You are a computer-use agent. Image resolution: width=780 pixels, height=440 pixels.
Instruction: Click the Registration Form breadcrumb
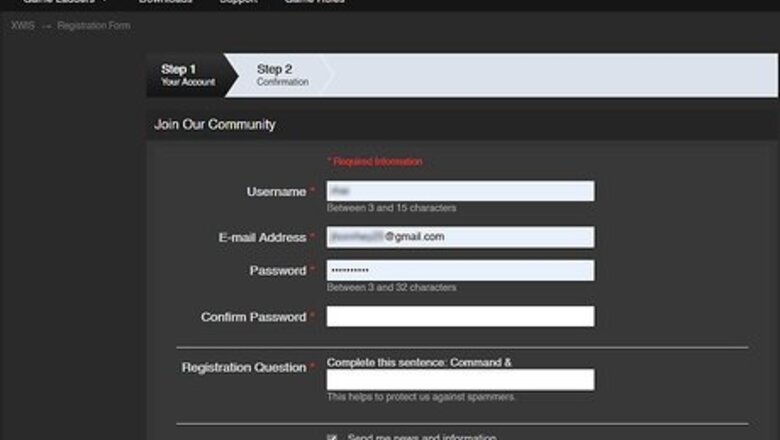[x=94, y=26]
